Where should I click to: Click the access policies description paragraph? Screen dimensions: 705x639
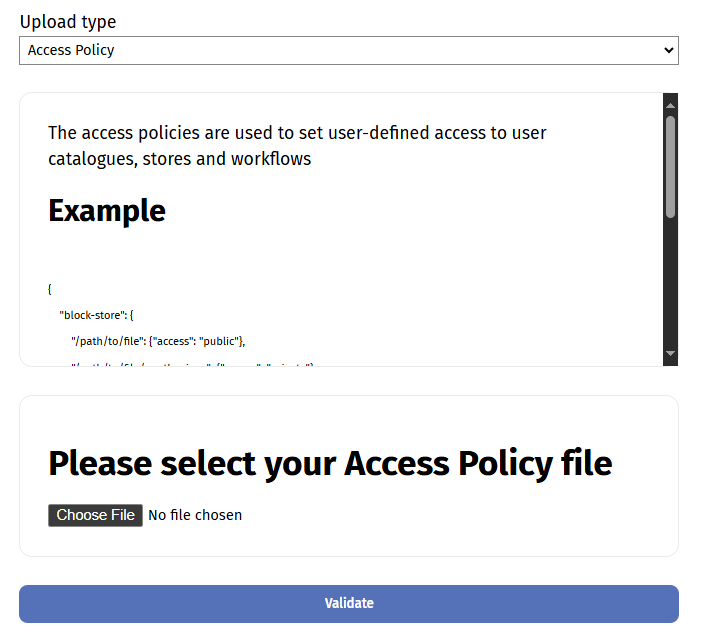point(297,146)
